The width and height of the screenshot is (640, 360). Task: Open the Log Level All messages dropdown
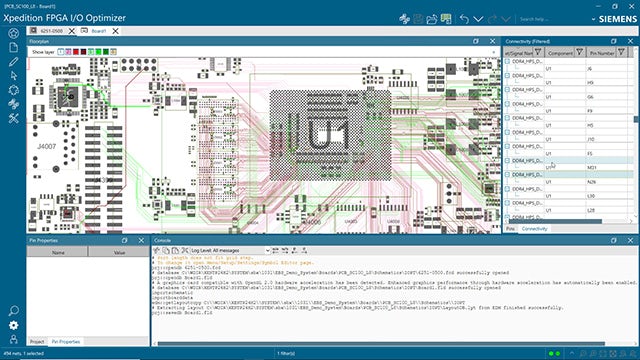coord(230,250)
